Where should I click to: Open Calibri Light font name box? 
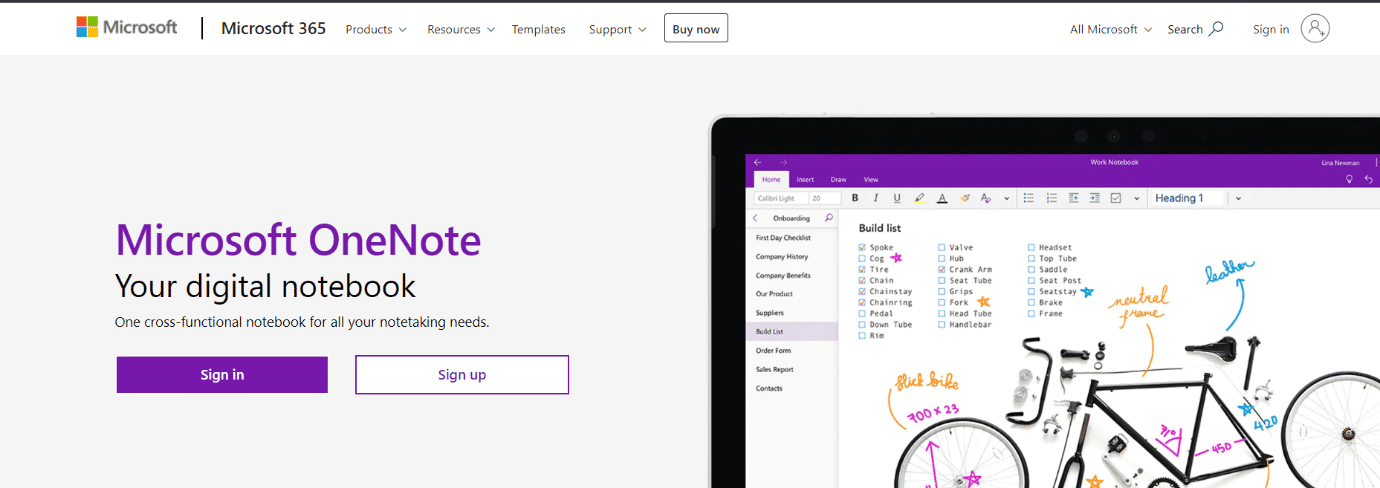pos(781,198)
